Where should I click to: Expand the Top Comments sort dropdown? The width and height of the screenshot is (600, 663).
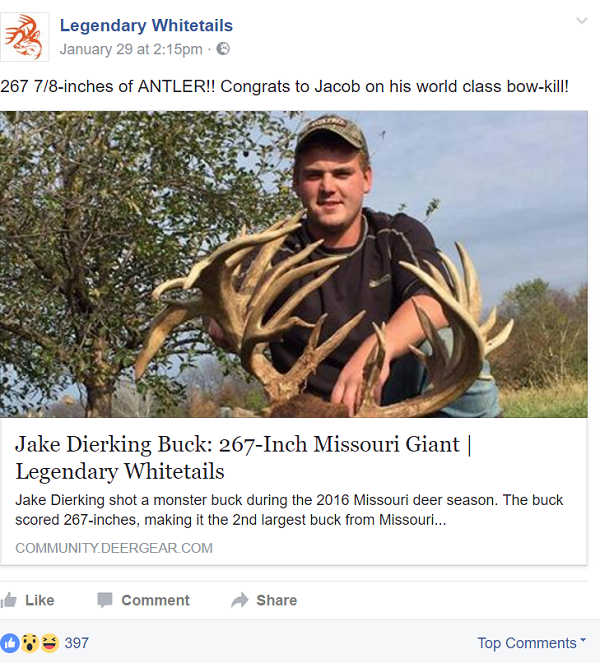[x=531, y=643]
